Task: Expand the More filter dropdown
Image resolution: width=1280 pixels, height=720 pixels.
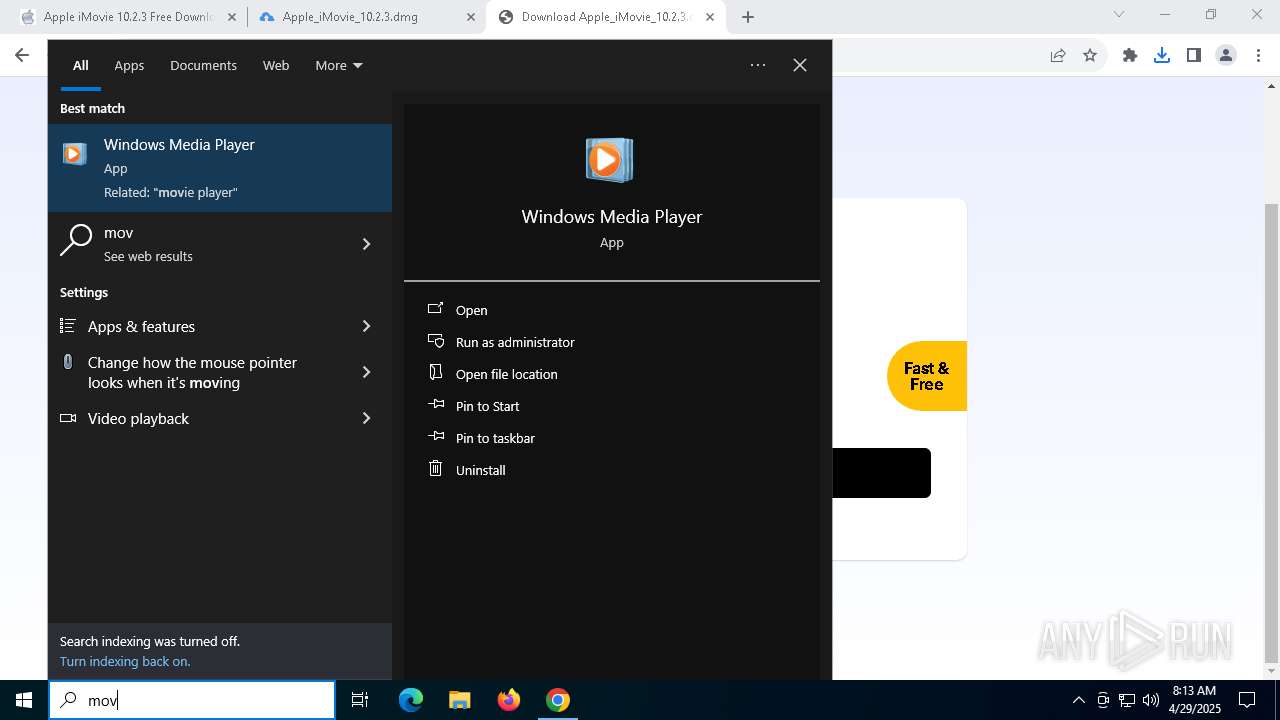Action: (339, 65)
